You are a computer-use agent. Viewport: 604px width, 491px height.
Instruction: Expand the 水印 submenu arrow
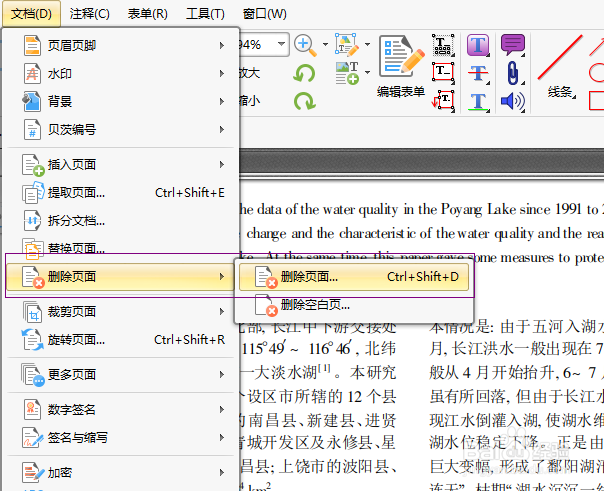click(x=222, y=74)
